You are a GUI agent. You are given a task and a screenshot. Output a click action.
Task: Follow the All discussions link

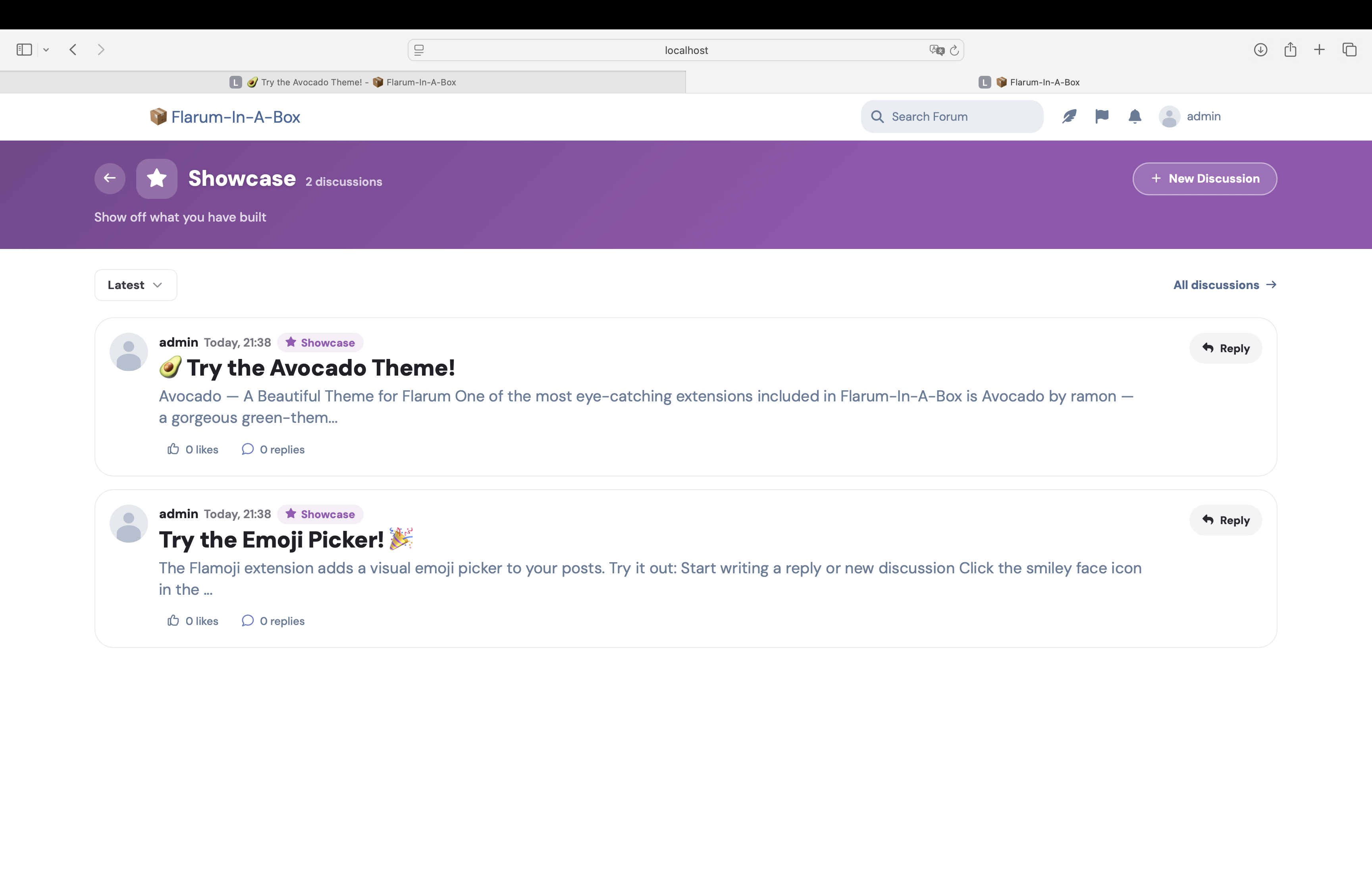coord(1225,285)
